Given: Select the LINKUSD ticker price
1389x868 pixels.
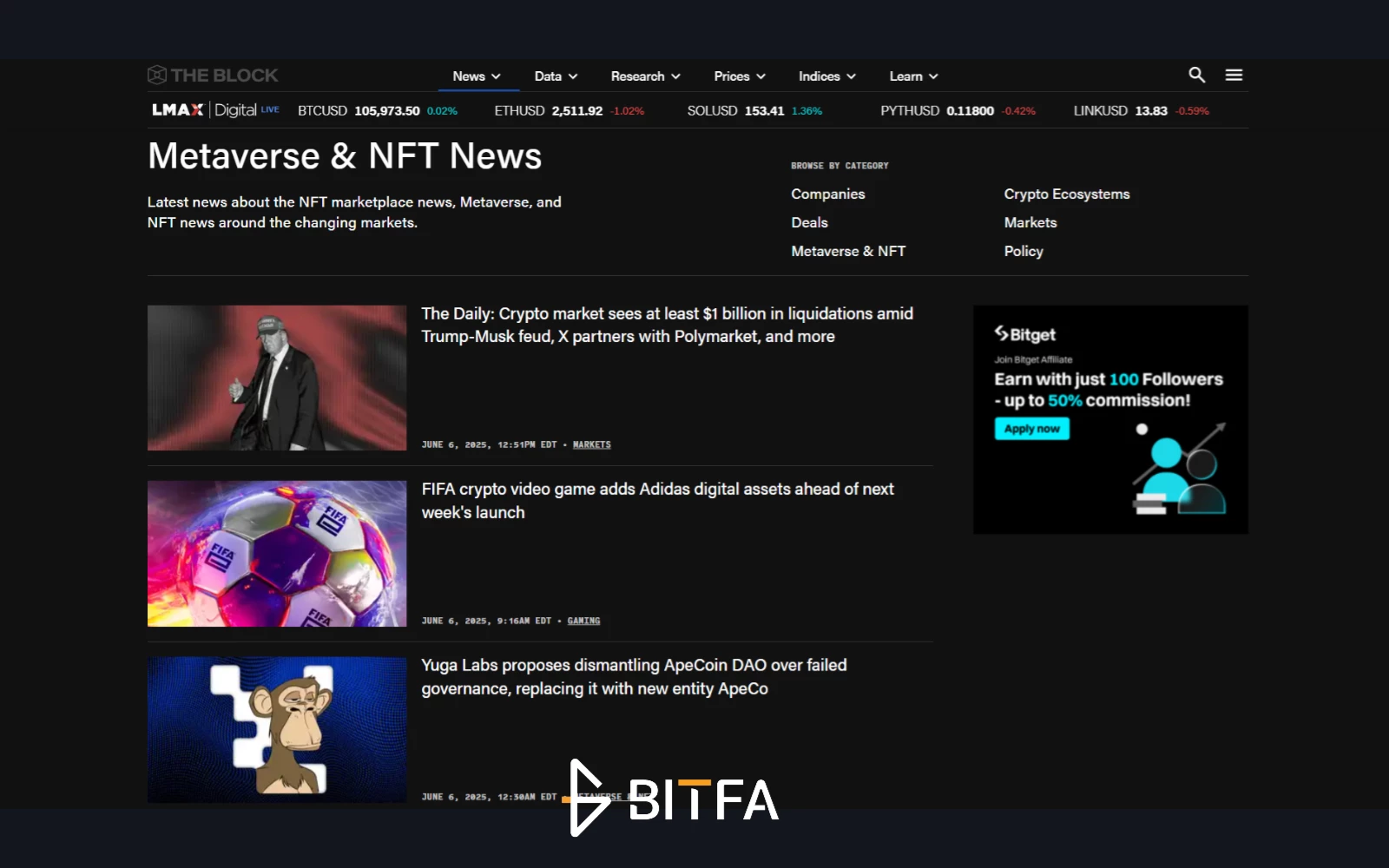Looking at the screenshot, I should click(1151, 111).
